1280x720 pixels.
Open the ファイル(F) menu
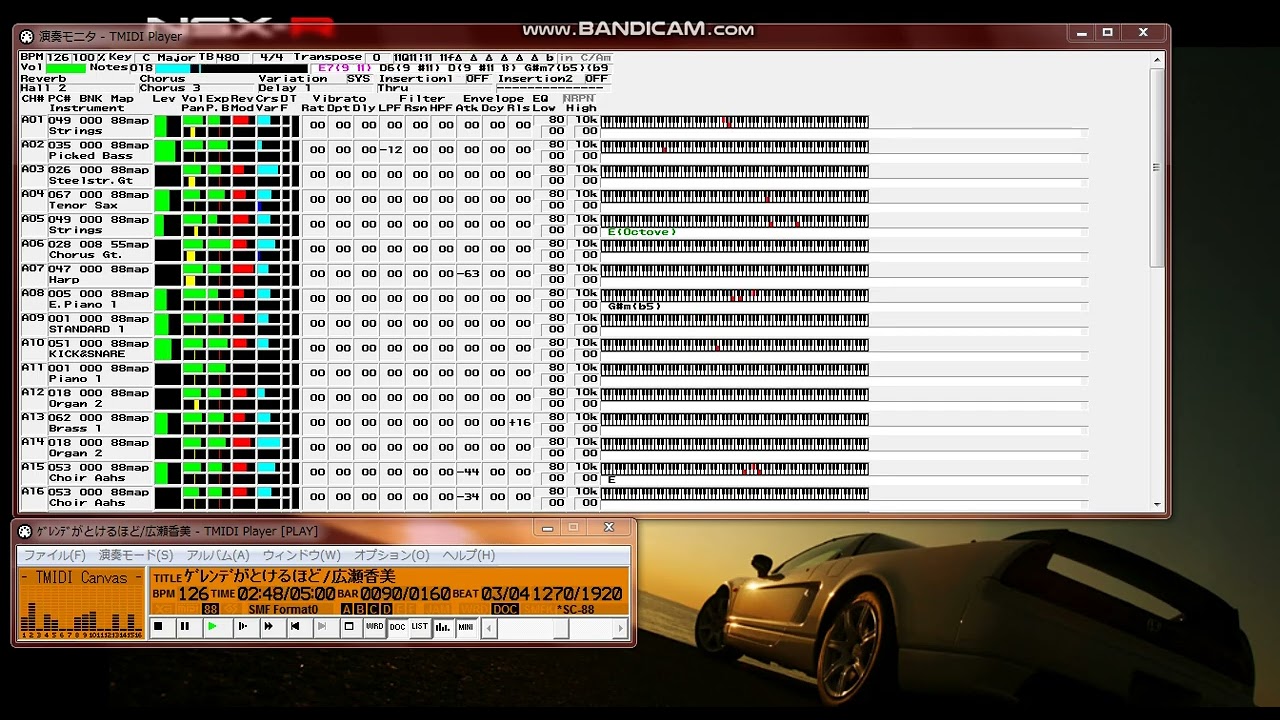coord(55,555)
